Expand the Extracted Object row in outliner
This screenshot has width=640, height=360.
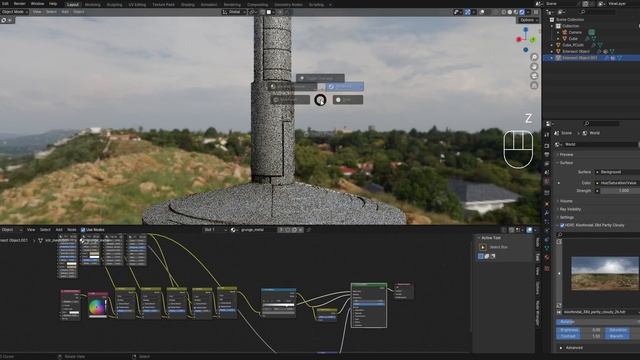tap(552, 52)
